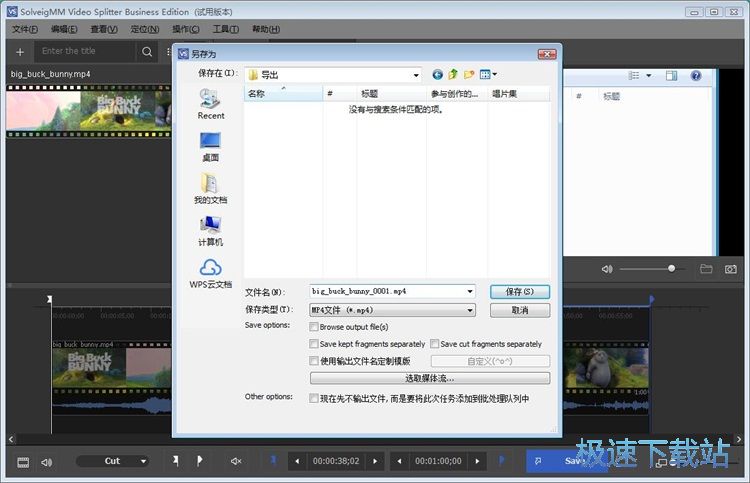Click the blue Save button in the bottom bar
The height and width of the screenshot is (483, 750).
click(x=567, y=461)
